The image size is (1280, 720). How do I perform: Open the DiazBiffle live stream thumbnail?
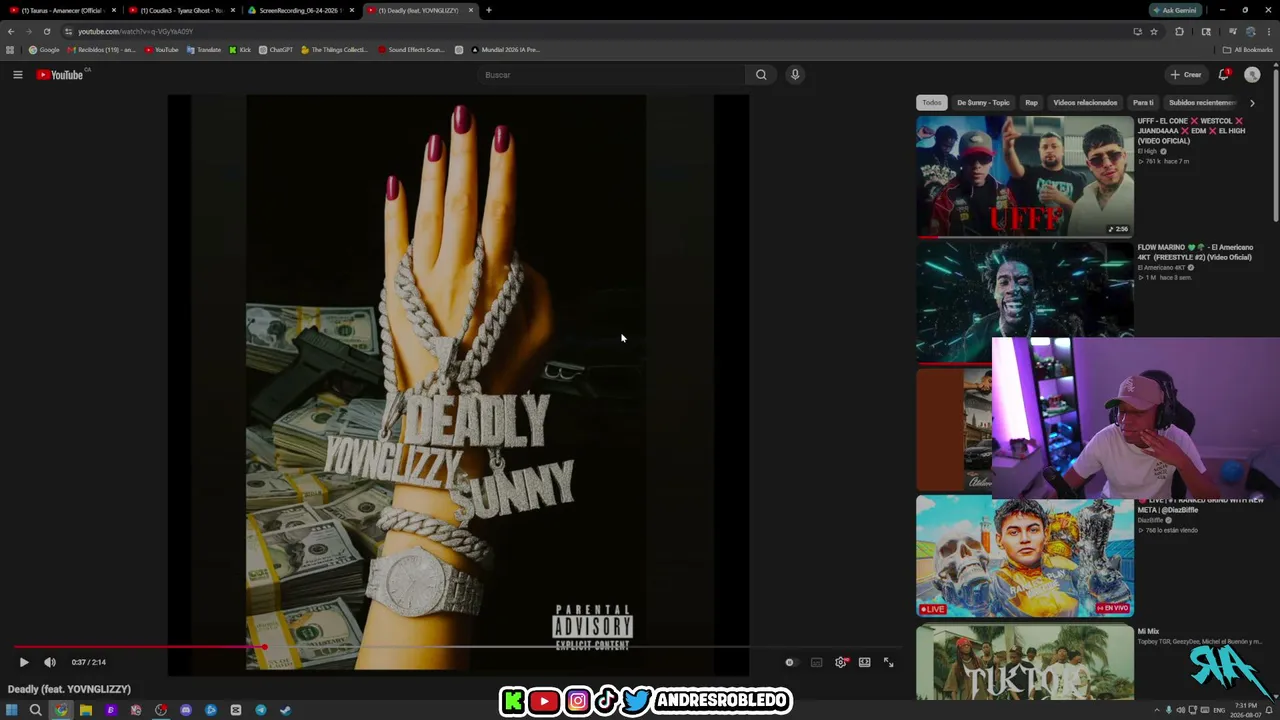click(1025, 556)
